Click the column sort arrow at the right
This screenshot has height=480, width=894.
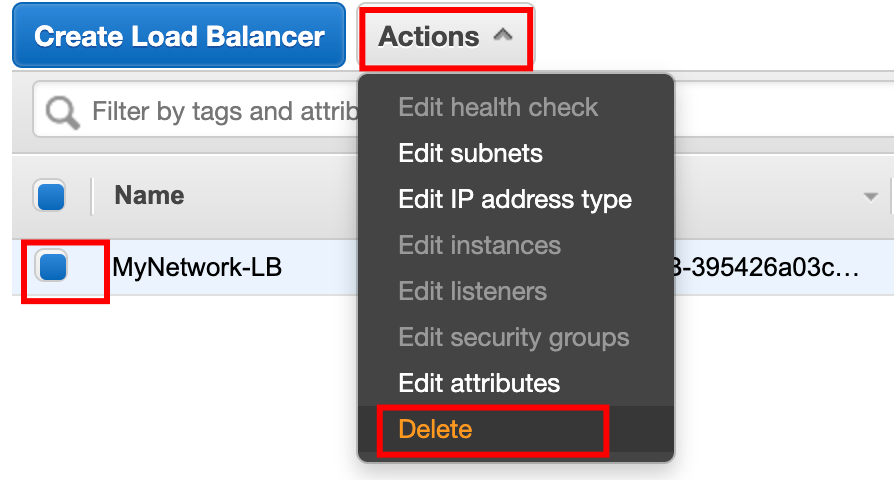[870, 197]
